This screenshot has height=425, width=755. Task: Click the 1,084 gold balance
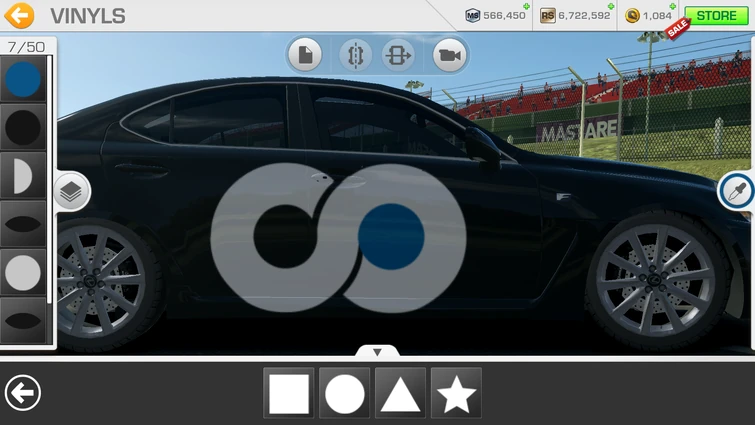pyautogui.click(x=657, y=15)
